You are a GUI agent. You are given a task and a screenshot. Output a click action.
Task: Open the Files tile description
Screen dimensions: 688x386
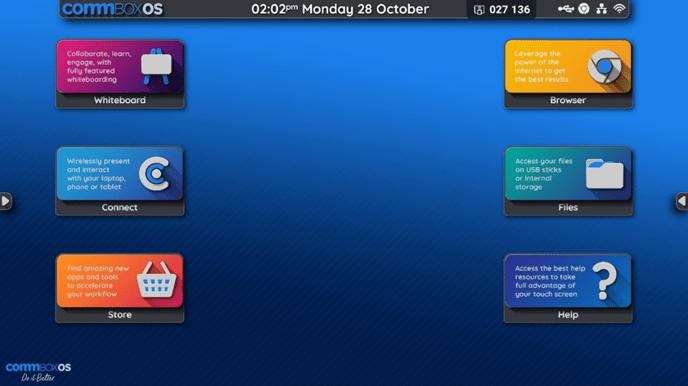[x=544, y=174]
